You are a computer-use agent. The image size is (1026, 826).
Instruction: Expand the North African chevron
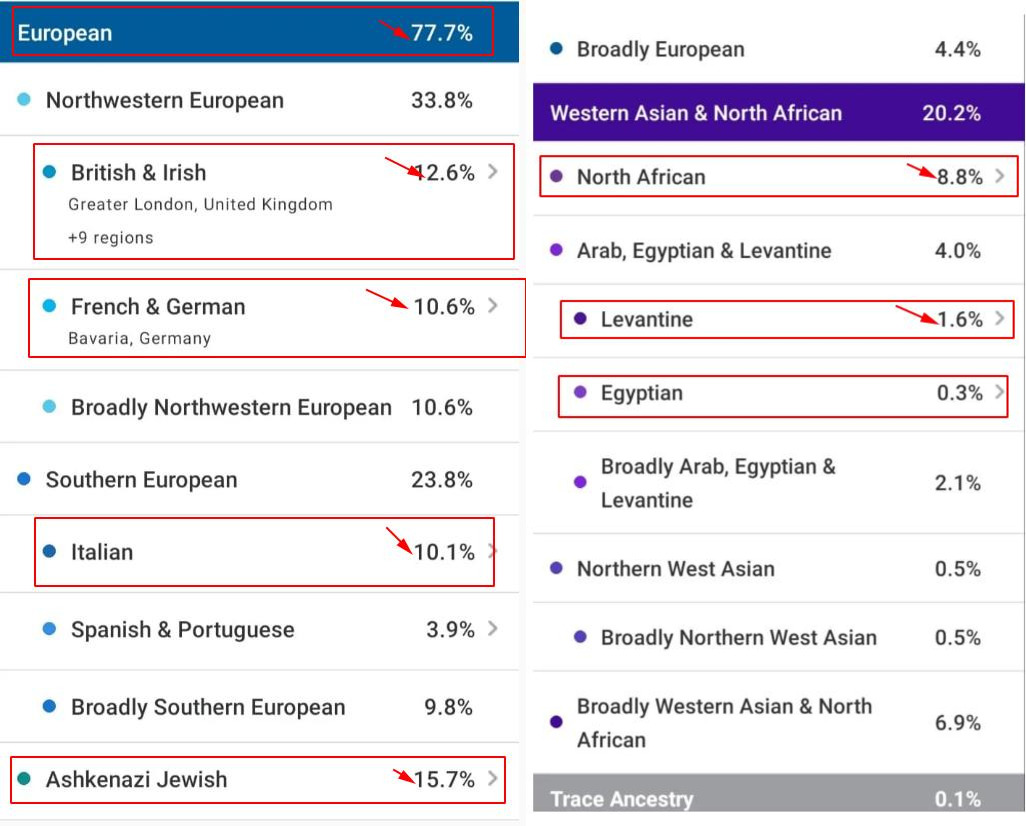tap(1000, 177)
